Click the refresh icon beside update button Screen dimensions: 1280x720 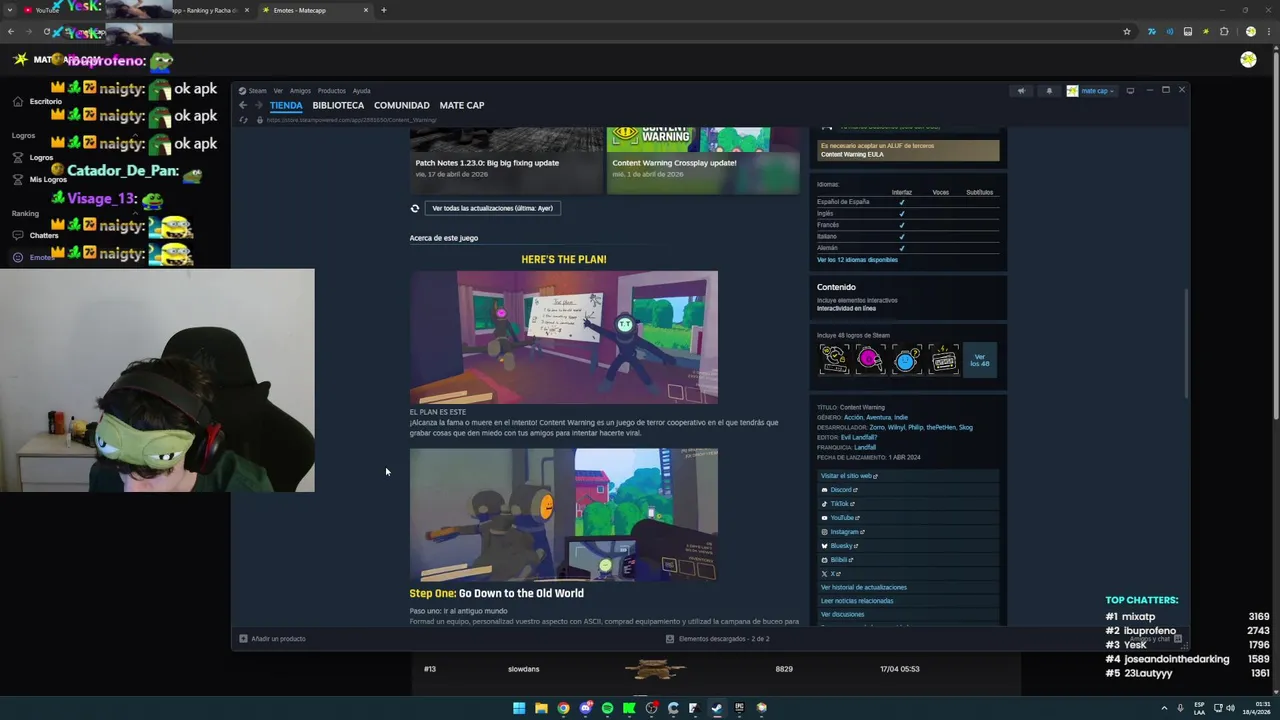415,208
